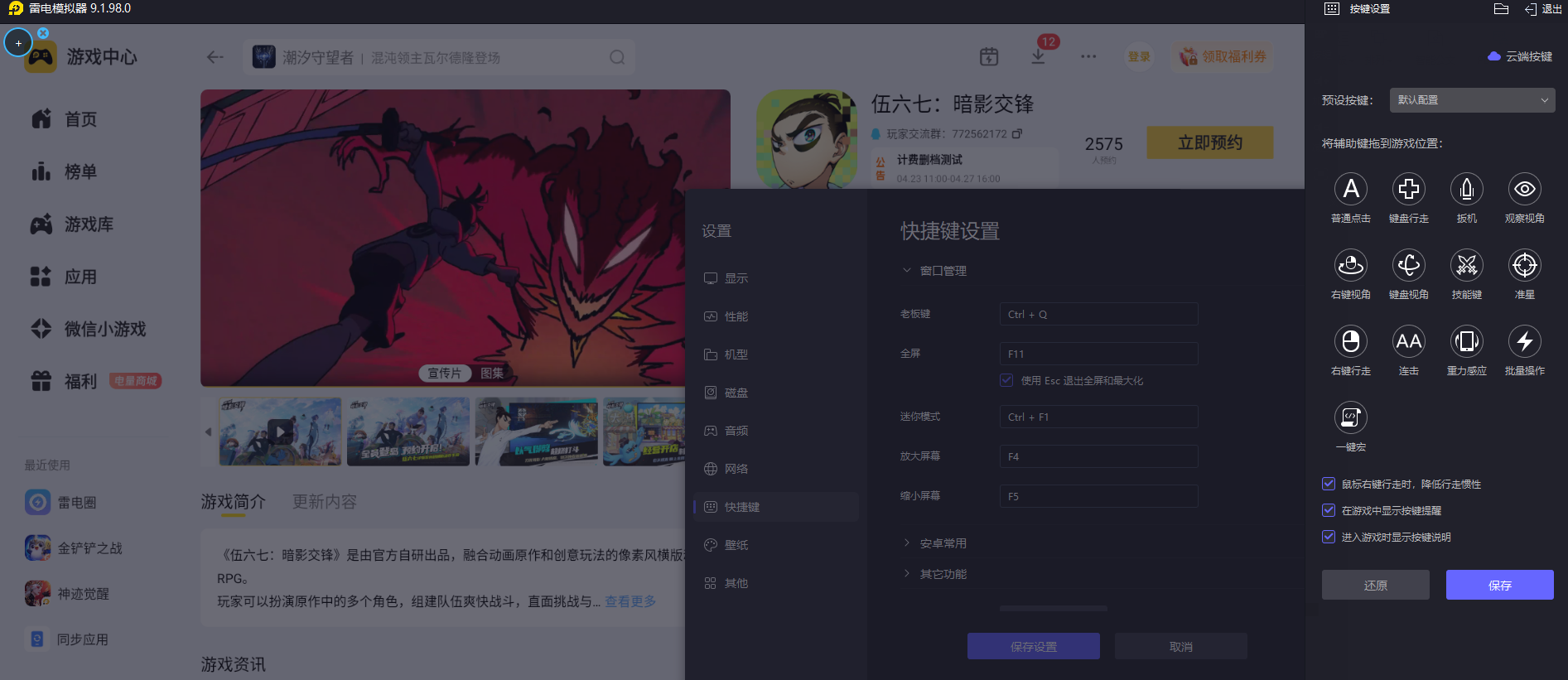Choose the 批量操作 lightning bolt icon
Screen dimensions: 1568x680
tap(1525, 342)
